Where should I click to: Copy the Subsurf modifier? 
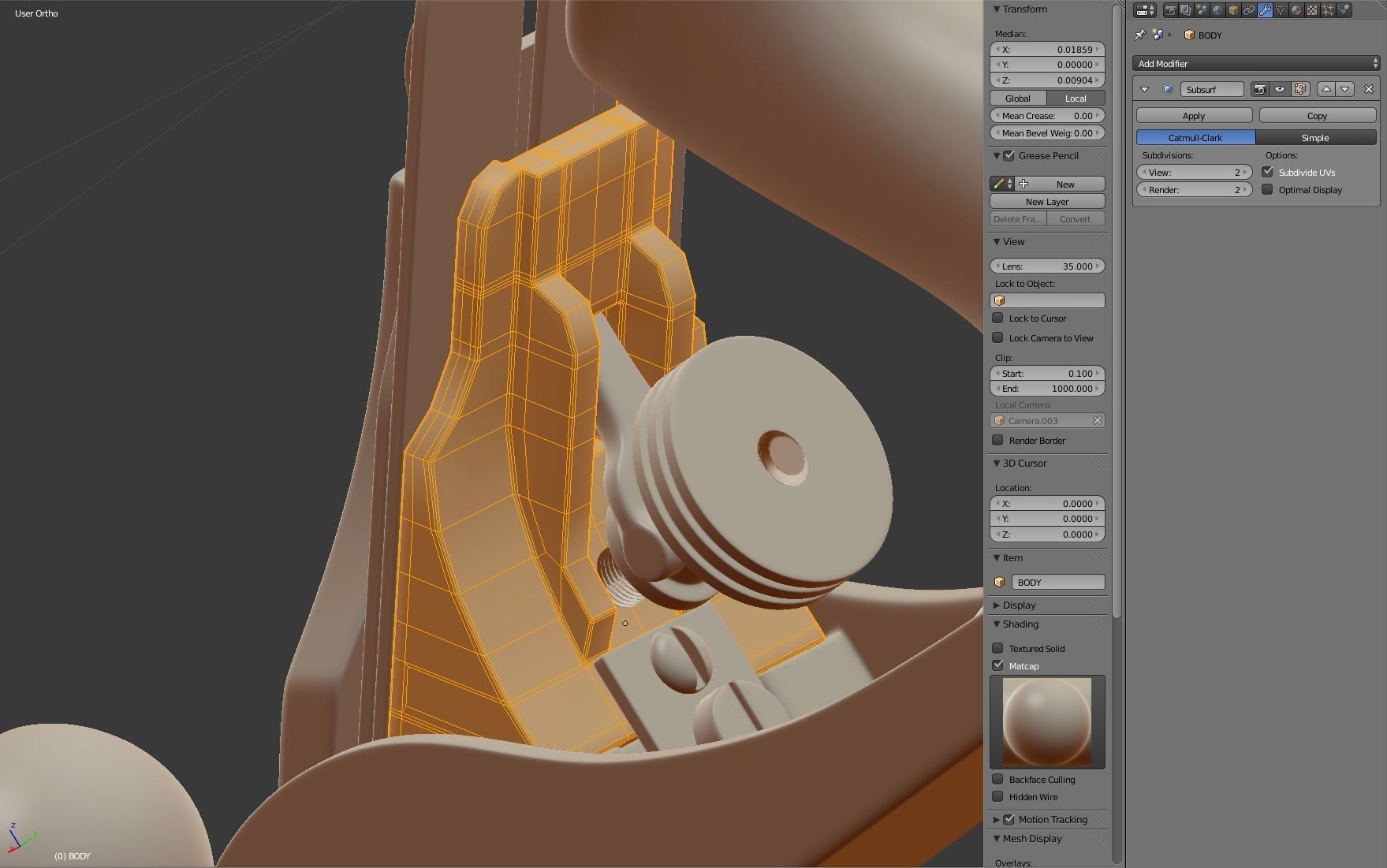pyautogui.click(x=1318, y=115)
